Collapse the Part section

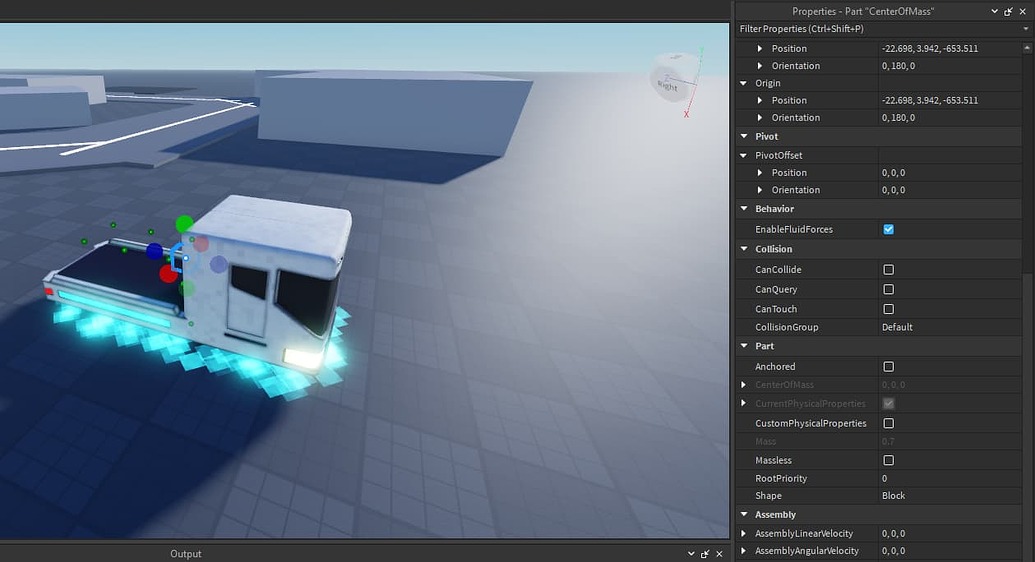point(744,346)
